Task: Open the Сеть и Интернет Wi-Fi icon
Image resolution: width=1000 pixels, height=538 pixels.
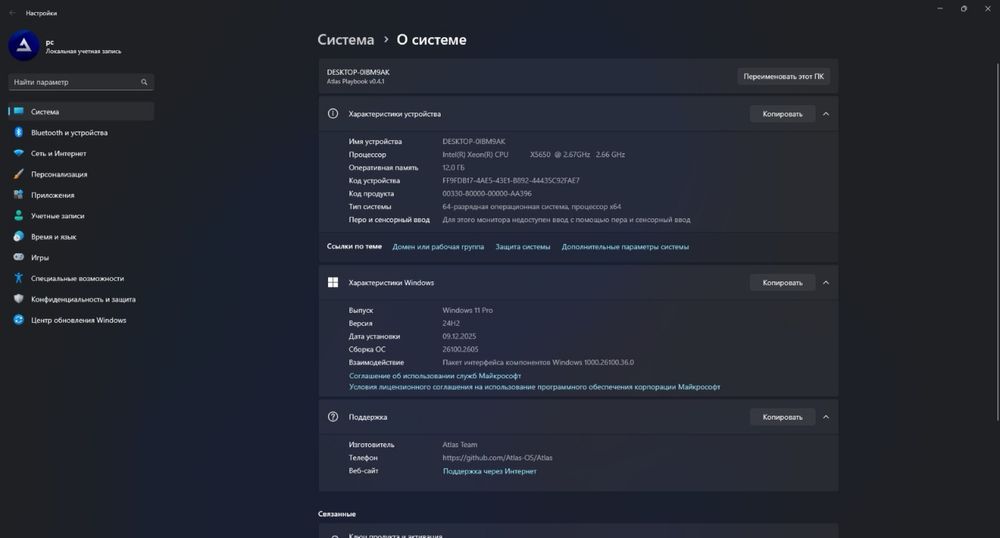Action: click(18, 153)
